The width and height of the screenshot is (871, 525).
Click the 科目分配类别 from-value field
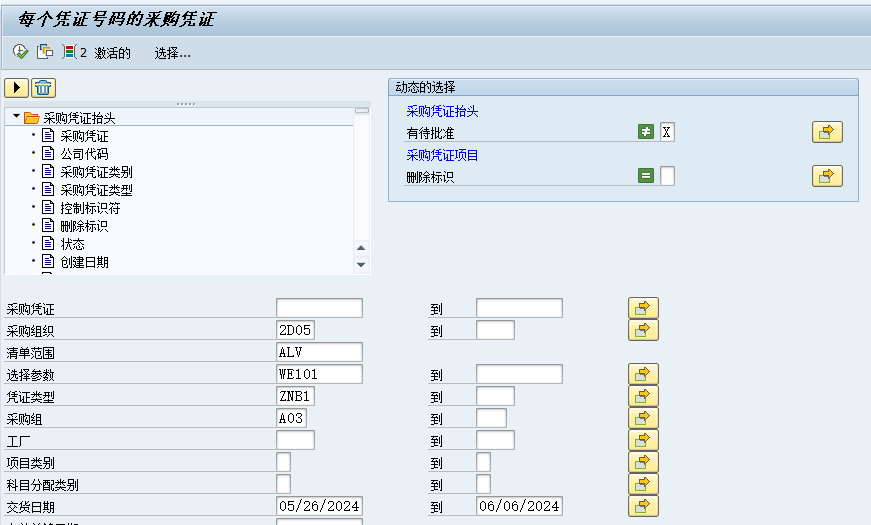[283, 484]
